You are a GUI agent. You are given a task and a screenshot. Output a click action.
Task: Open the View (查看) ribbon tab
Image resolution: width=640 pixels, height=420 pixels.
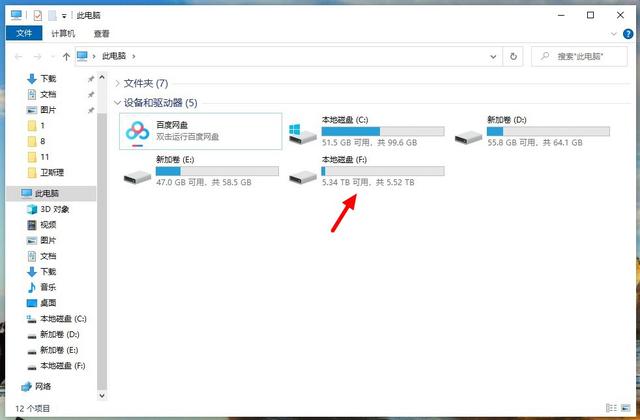click(102, 33)
